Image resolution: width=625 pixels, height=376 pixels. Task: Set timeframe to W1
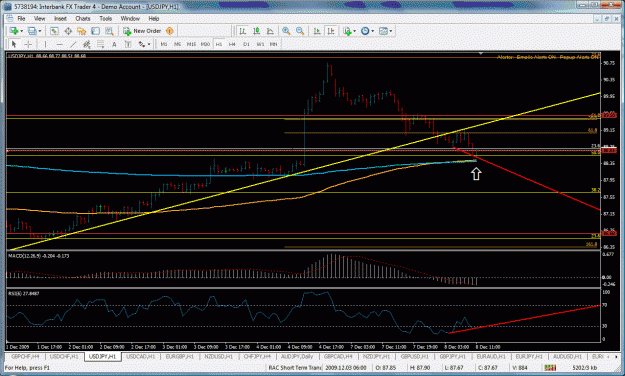[x=260, y=44]
